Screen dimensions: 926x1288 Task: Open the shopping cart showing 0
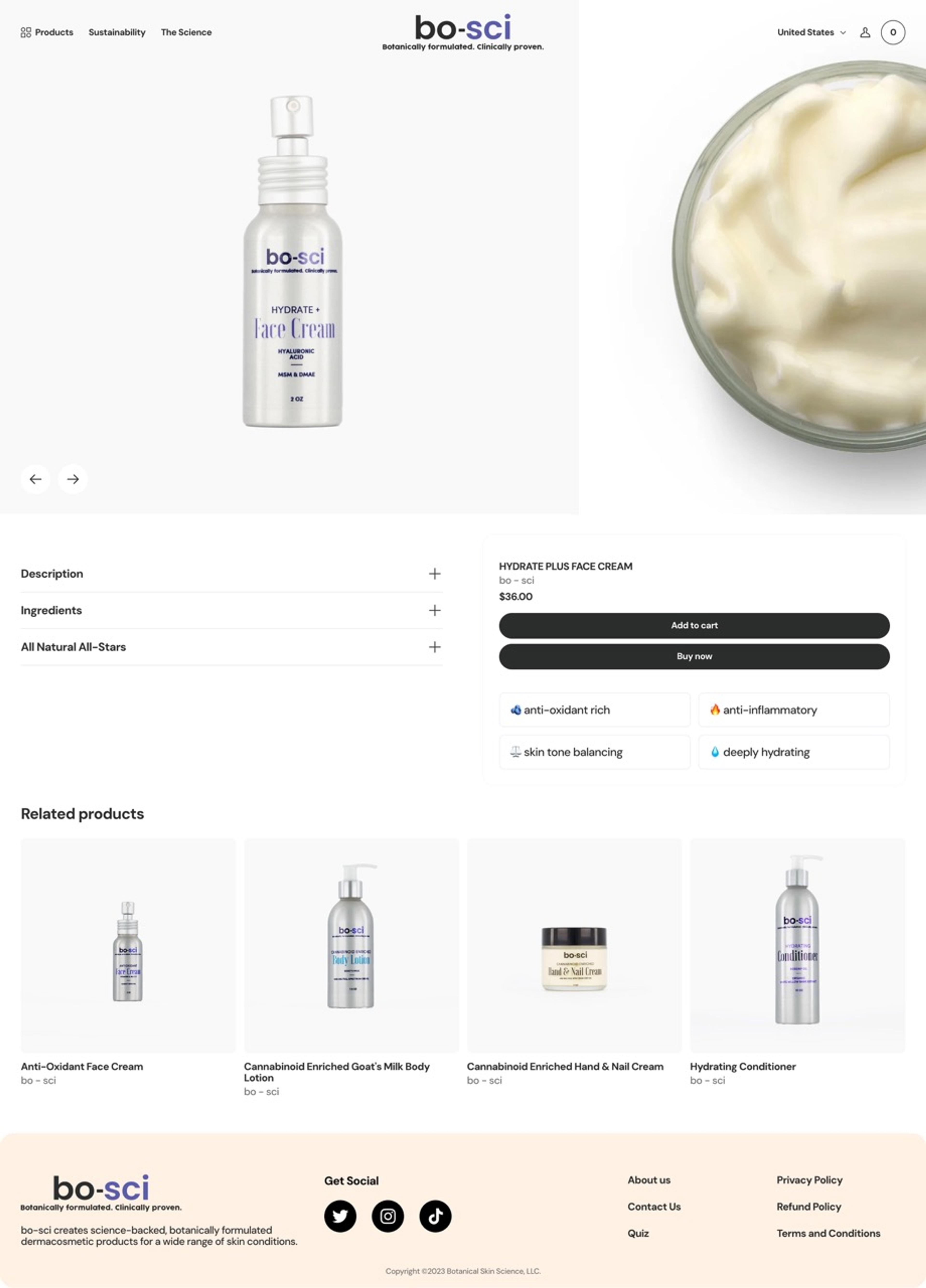(892, 32)
